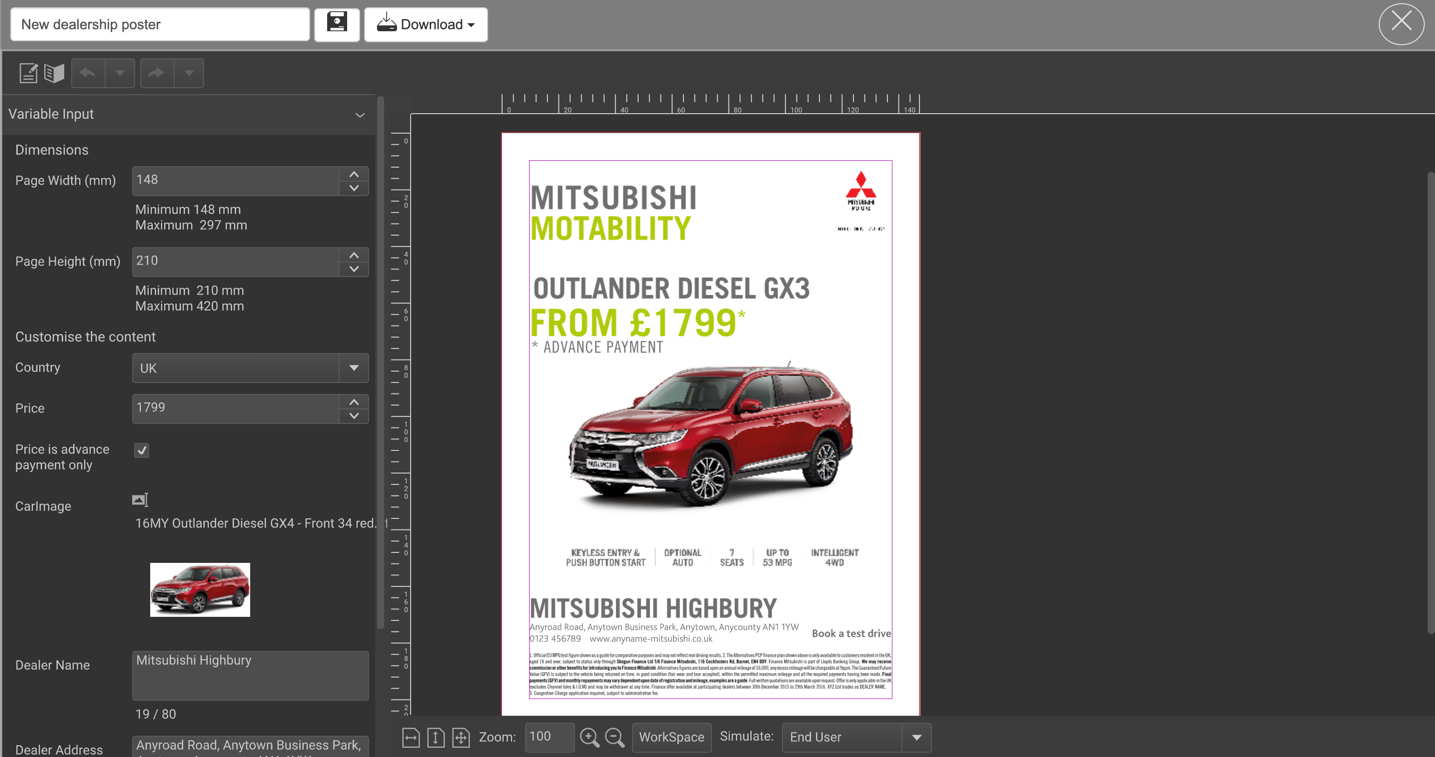This screenshot has width=1435, height=757.
Task: Click the red Outlander car thumbnail
Action: (200, 589)
